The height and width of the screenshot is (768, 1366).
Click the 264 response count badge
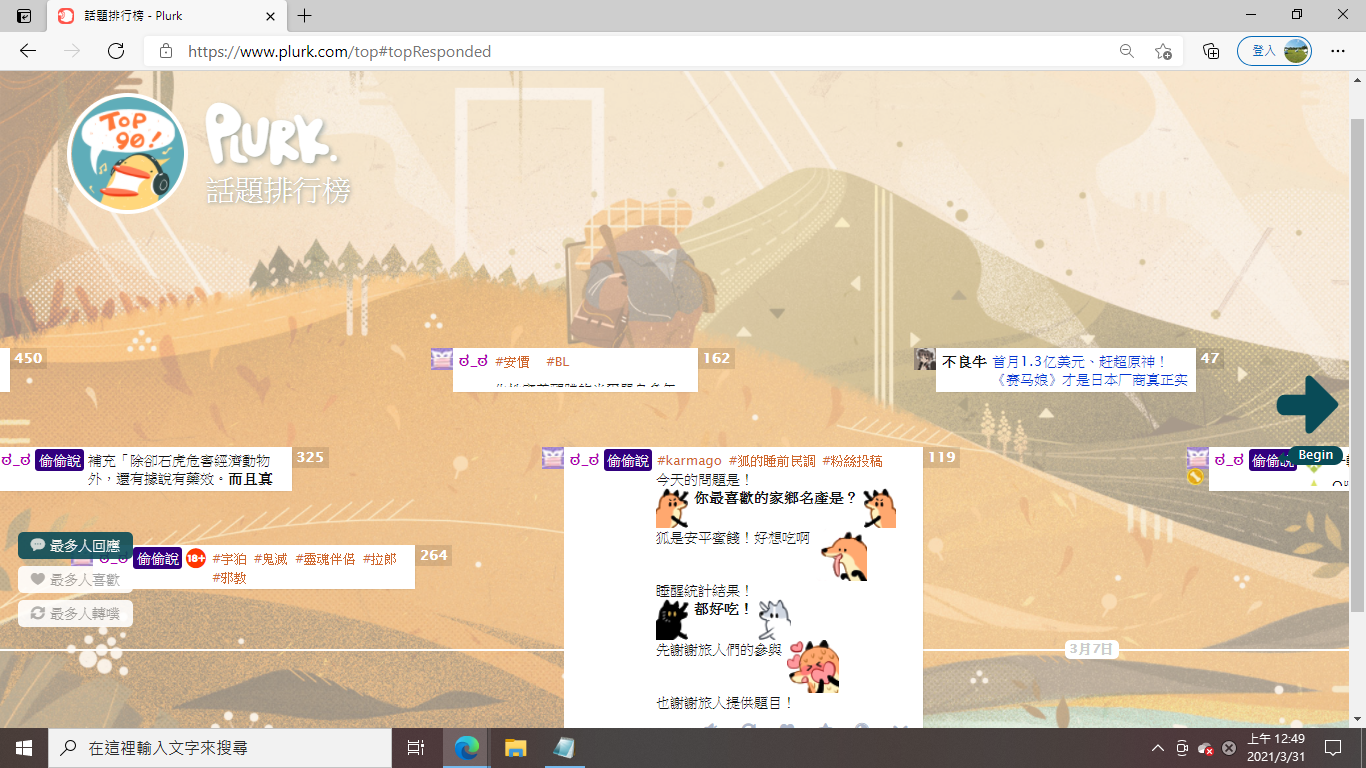coord(434,555)
